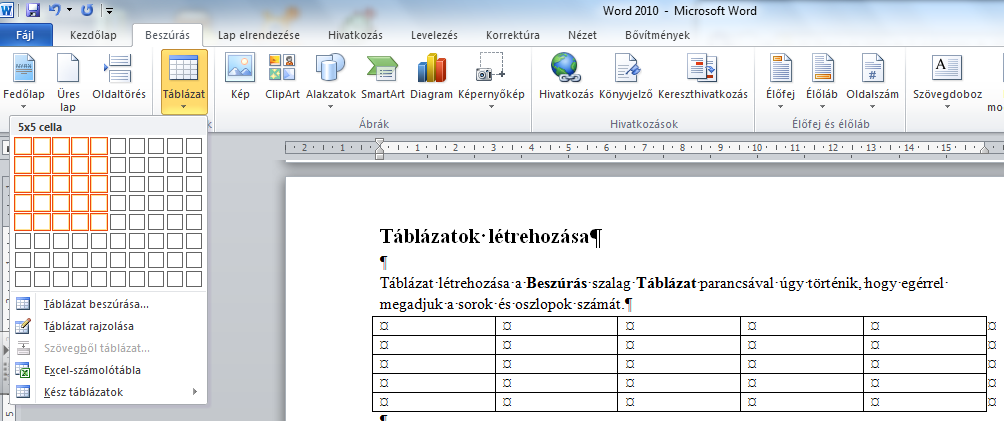This screenshot has width=1004, height=421.
Task: Click the Fedőlap cover page icon
Action: 24,68
